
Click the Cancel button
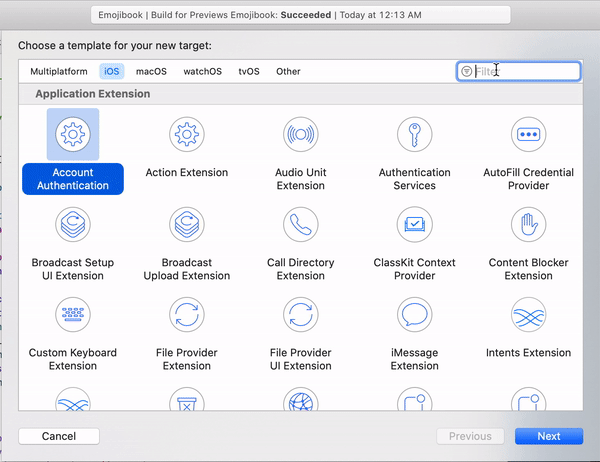(59, 436)
